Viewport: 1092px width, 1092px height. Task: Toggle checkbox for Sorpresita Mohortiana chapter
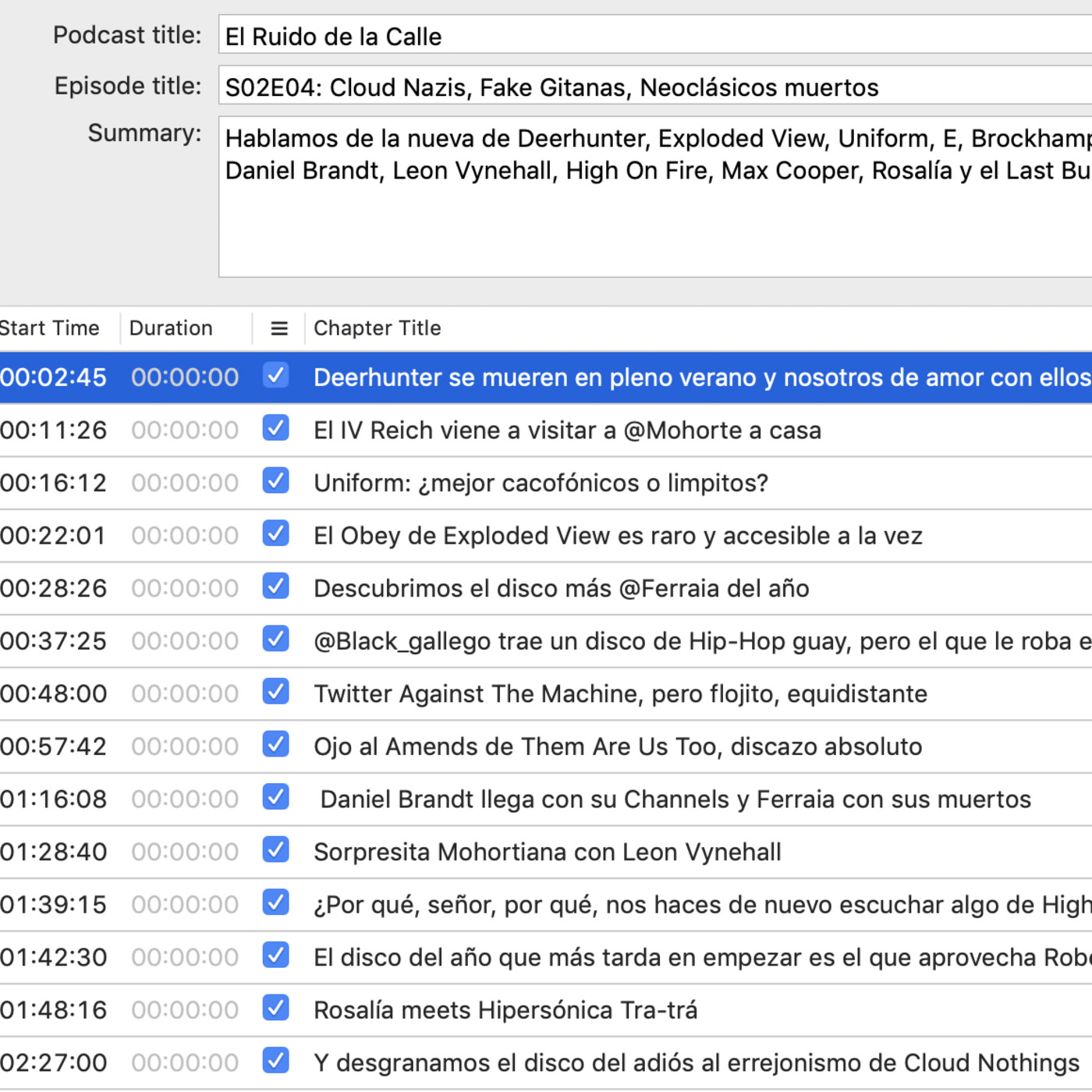click(276, 850)
